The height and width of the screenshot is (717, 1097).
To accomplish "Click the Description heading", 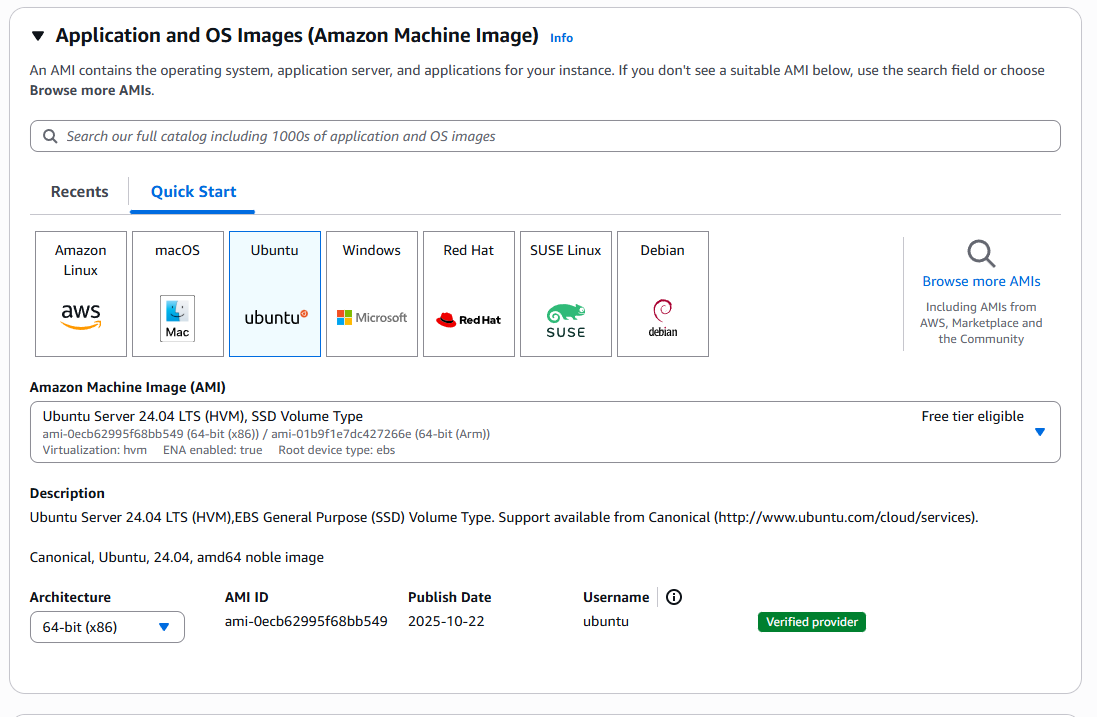I will [x=67, y=493].
